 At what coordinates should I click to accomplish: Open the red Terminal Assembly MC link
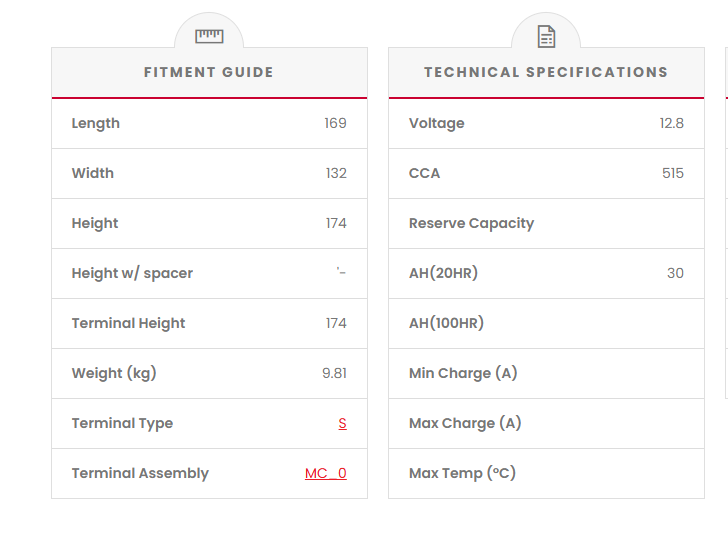(x=326, y=473)
